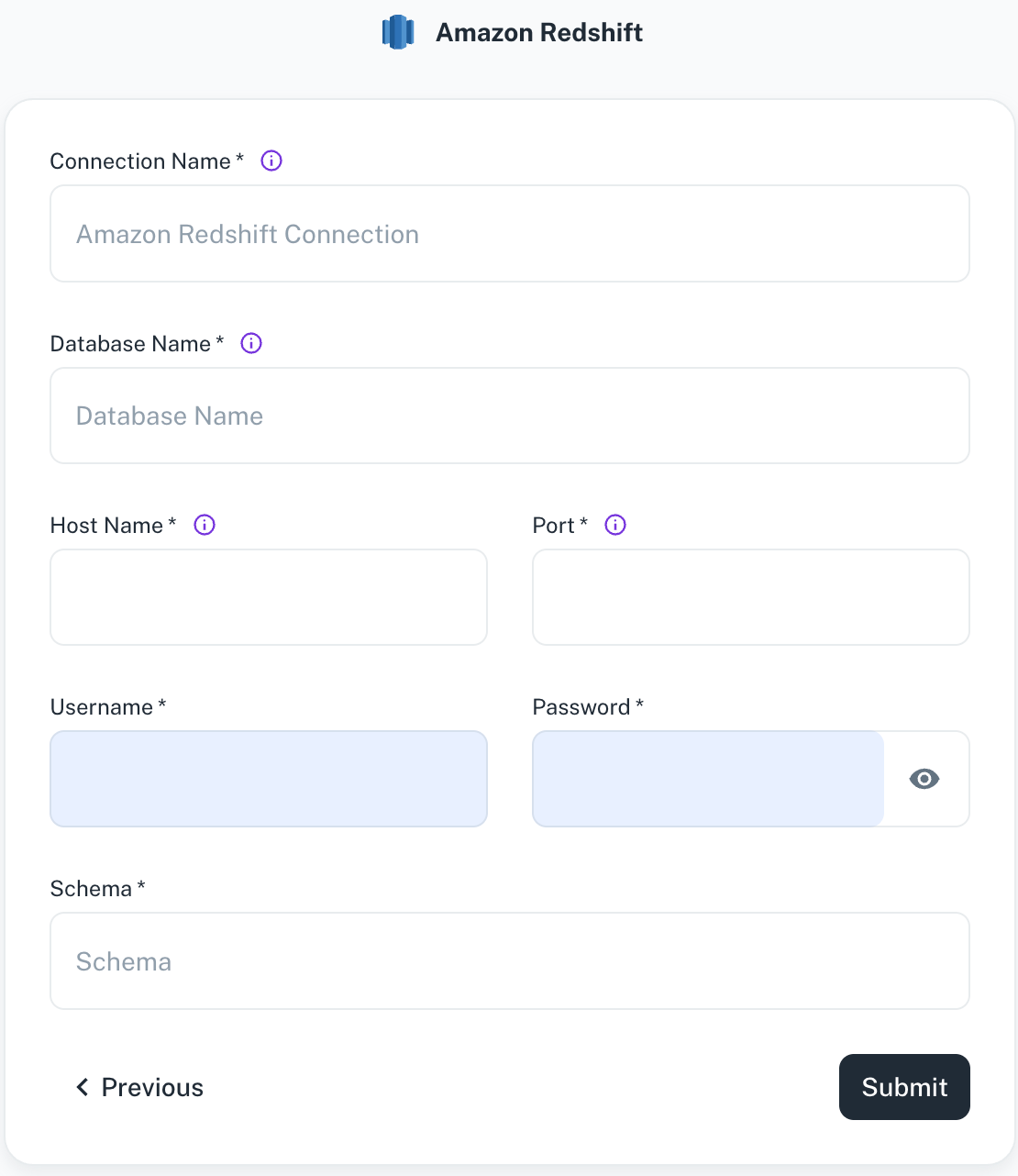Select the Schema input box

click(x=510, y=961)
